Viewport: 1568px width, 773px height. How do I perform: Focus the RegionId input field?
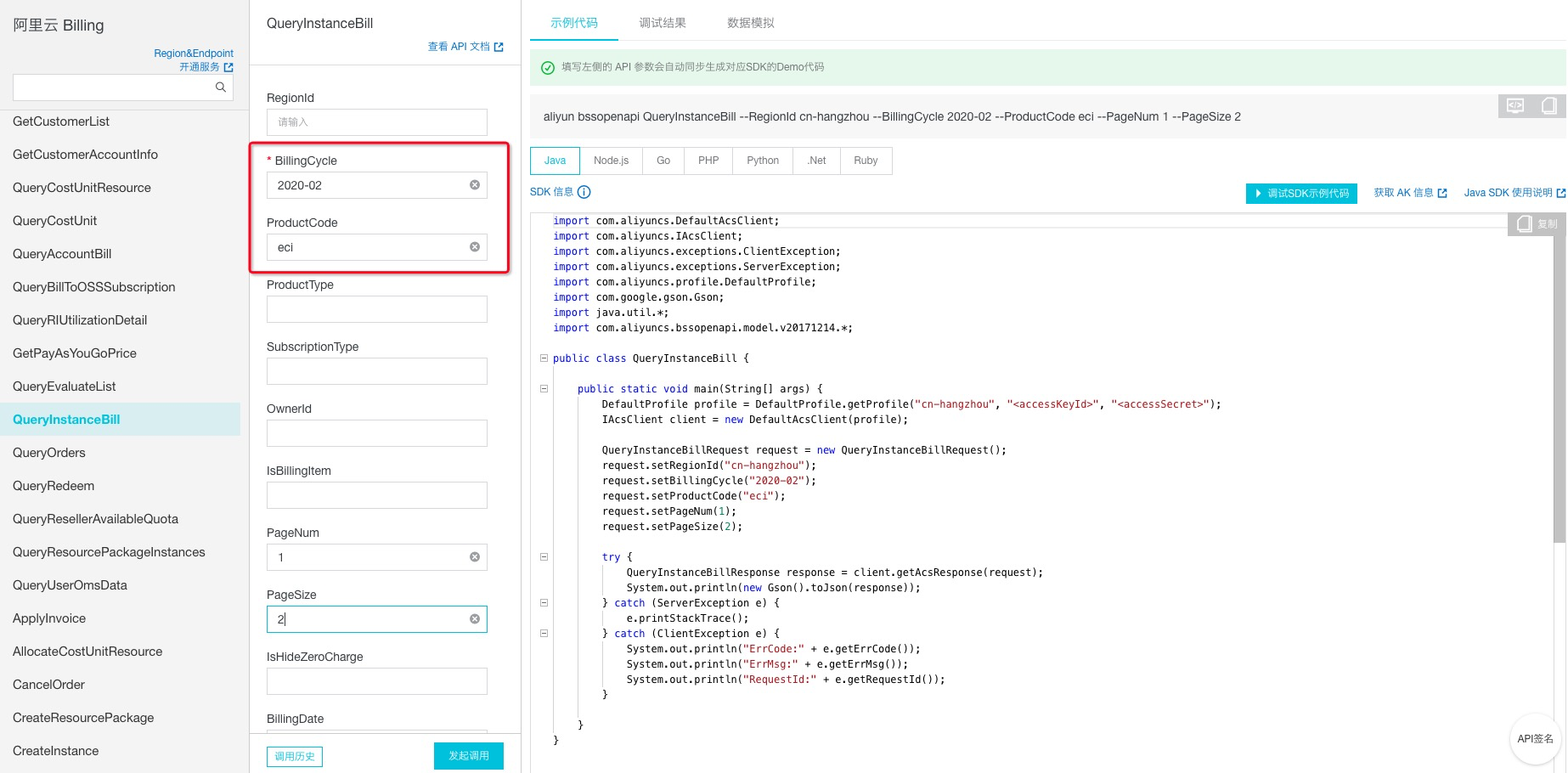pos(377,122)
